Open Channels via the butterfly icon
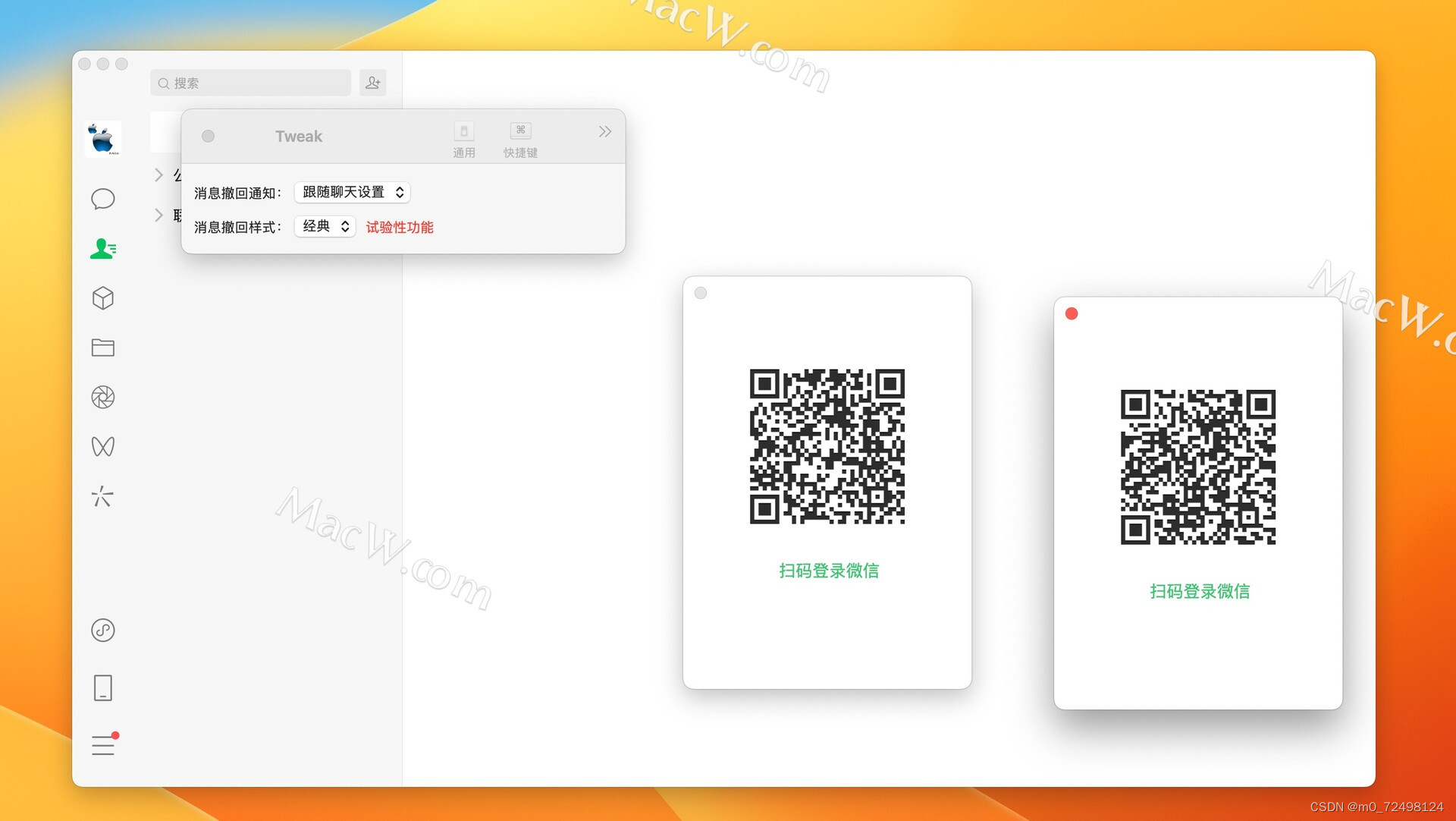The width and height of the screenshot is (1456, 821). (102, 446)
